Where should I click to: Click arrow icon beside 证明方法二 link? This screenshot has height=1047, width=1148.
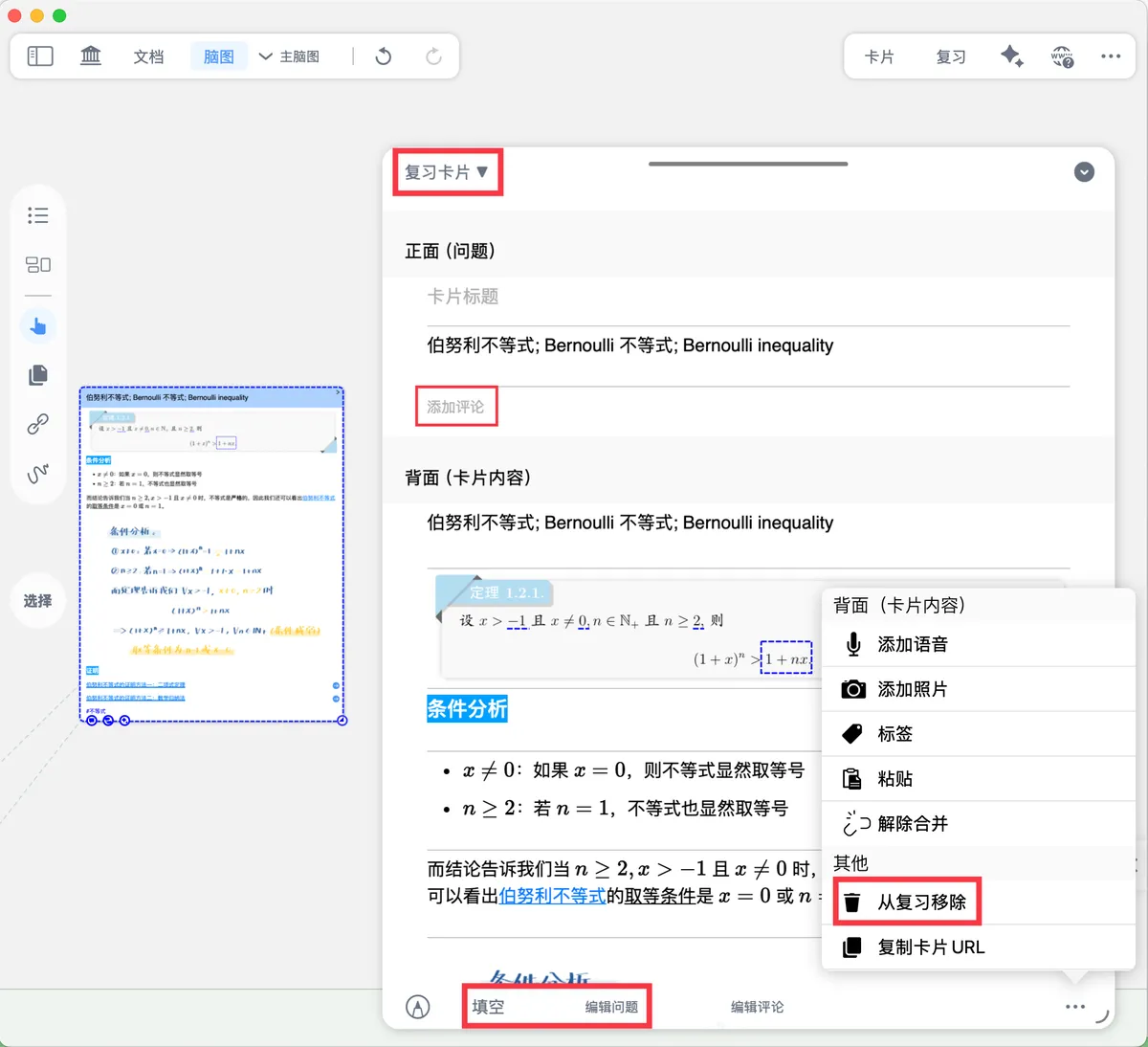(336, 699)
